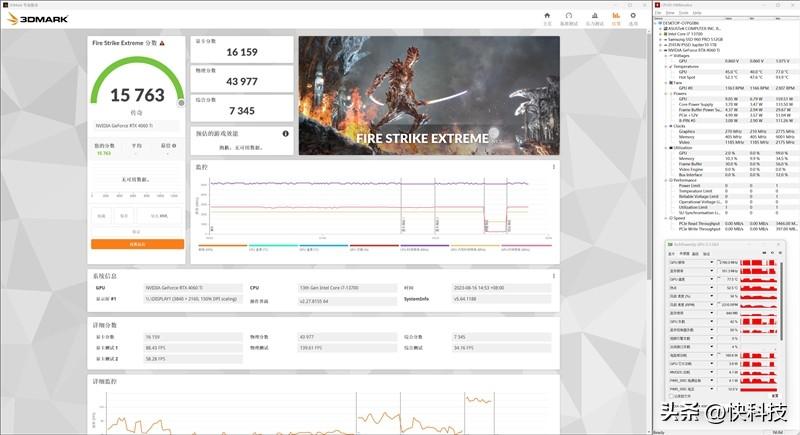The image size is (800, 435).
Task: Expand the Intel Core i7 13700 node
Action: point(661,34)
